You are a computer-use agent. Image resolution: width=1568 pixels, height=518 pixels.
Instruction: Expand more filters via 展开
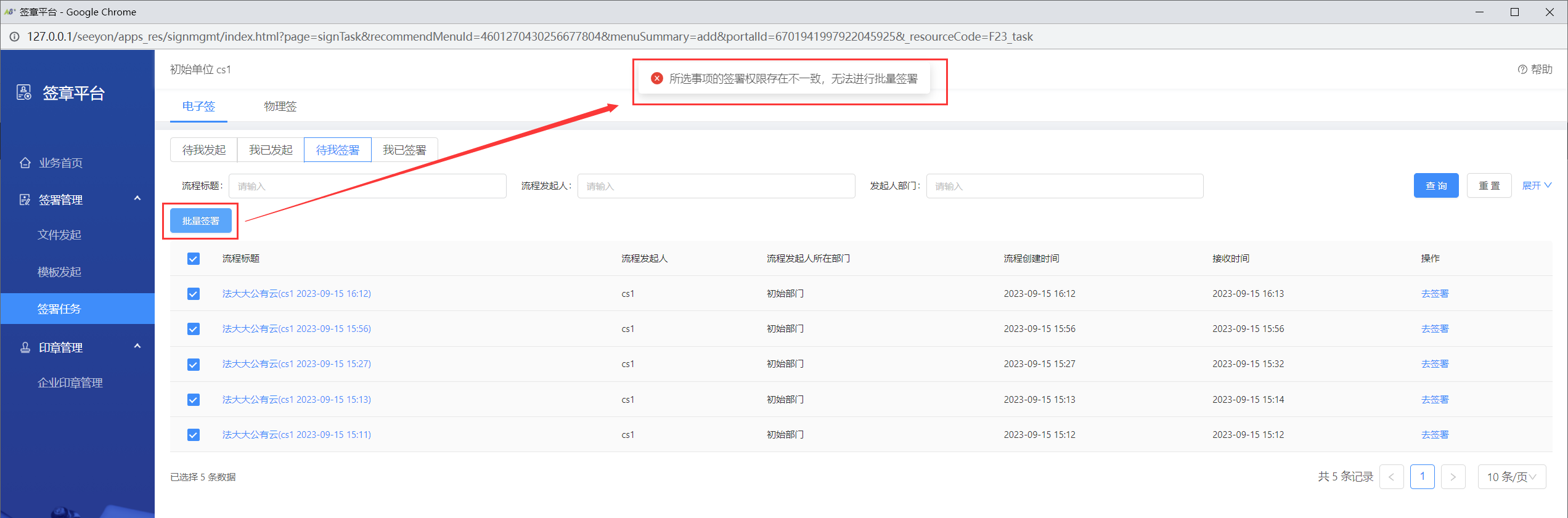pos(1536,185)
